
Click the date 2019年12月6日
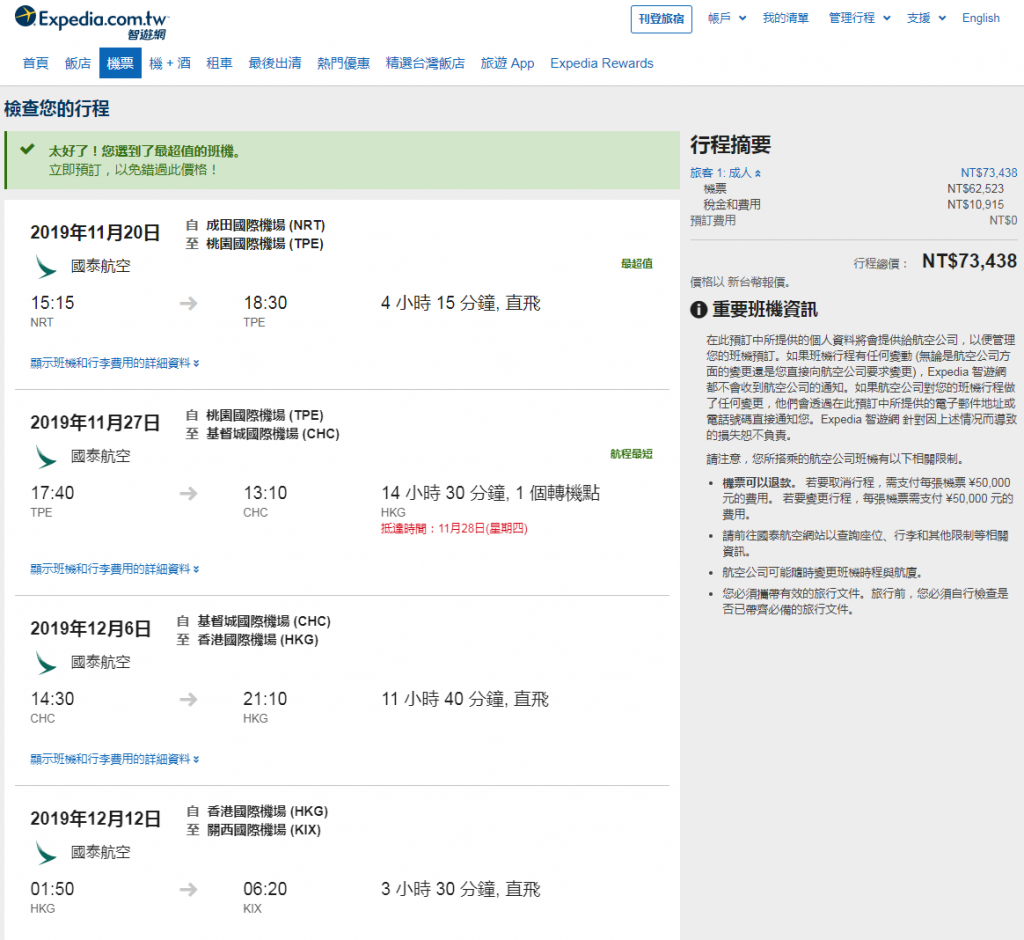[91, 628]
